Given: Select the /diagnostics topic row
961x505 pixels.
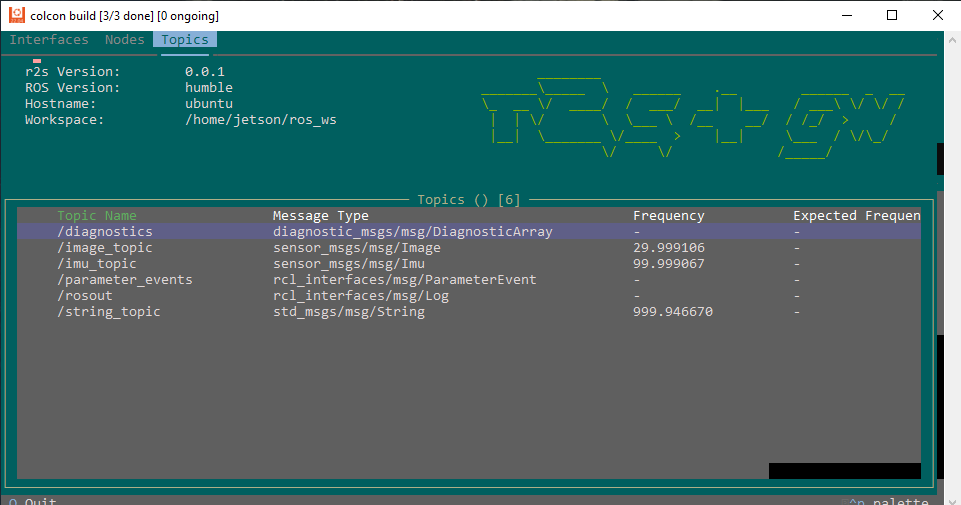Looking at the screenshot, I should (105, 232).
